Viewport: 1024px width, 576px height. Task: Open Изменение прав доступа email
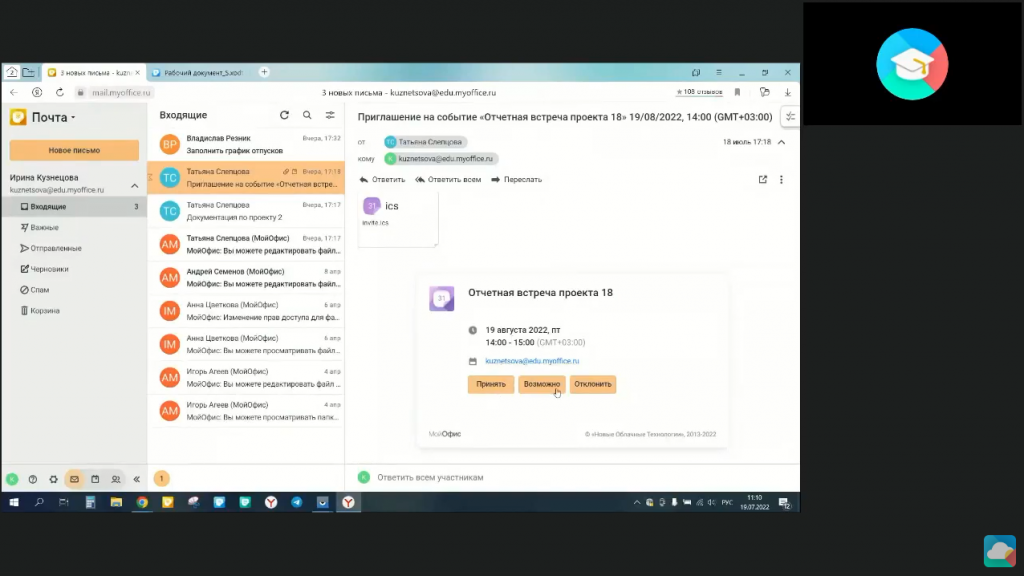[x=246, y=311]
